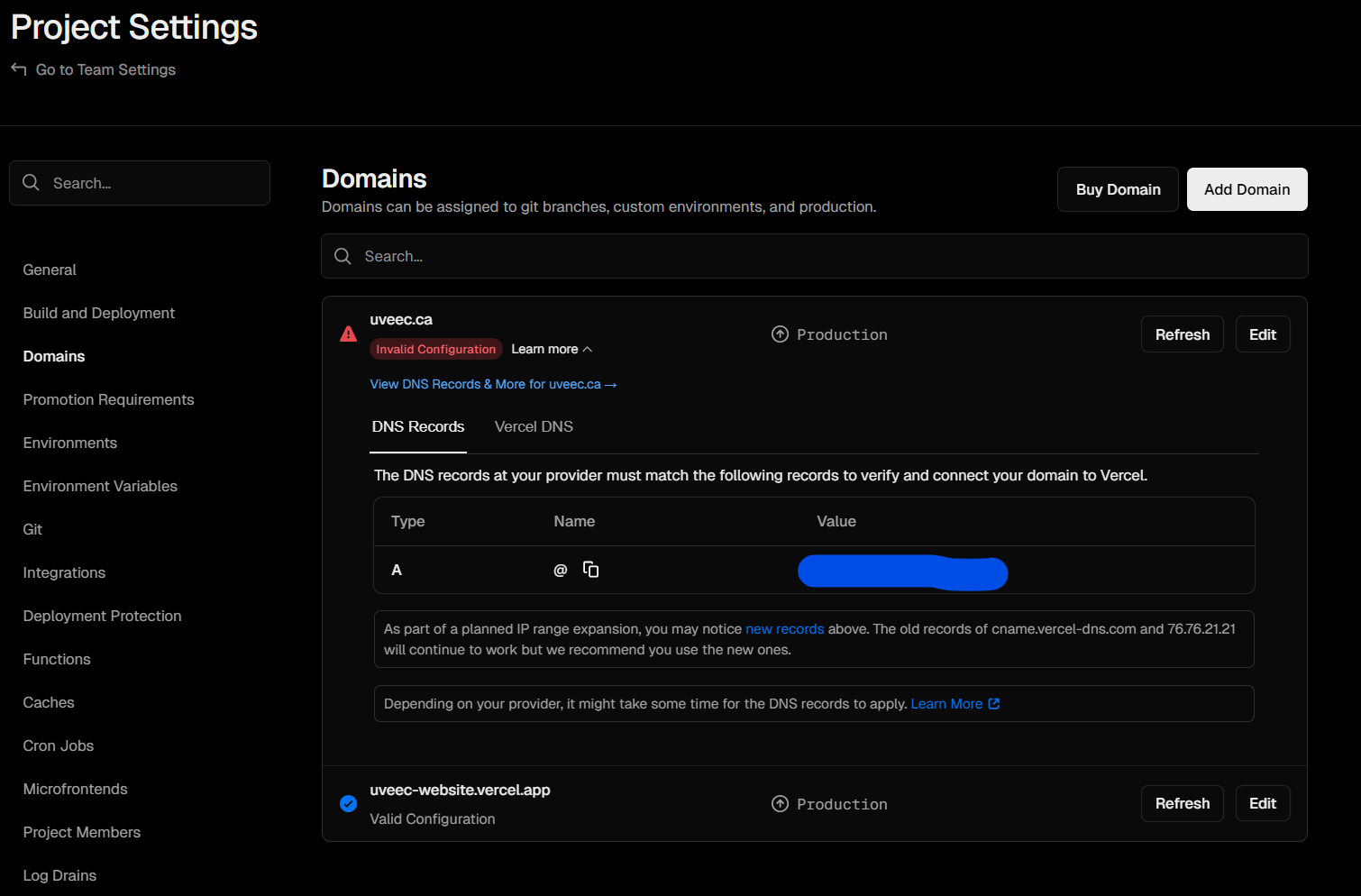The height and width of the screenshot is (896, 1361).
Task: Click the blue verified checkmark for uveec-website.vercel.app
Action: coord(349,804)
